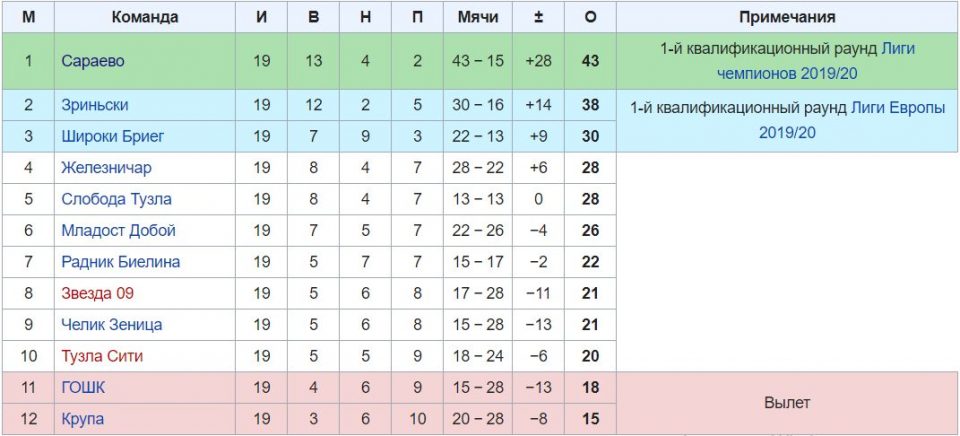This screenshot has width=960, height=436.
Task: Click the О points column header
Action: pyautogui.click(x=589, y=17)
